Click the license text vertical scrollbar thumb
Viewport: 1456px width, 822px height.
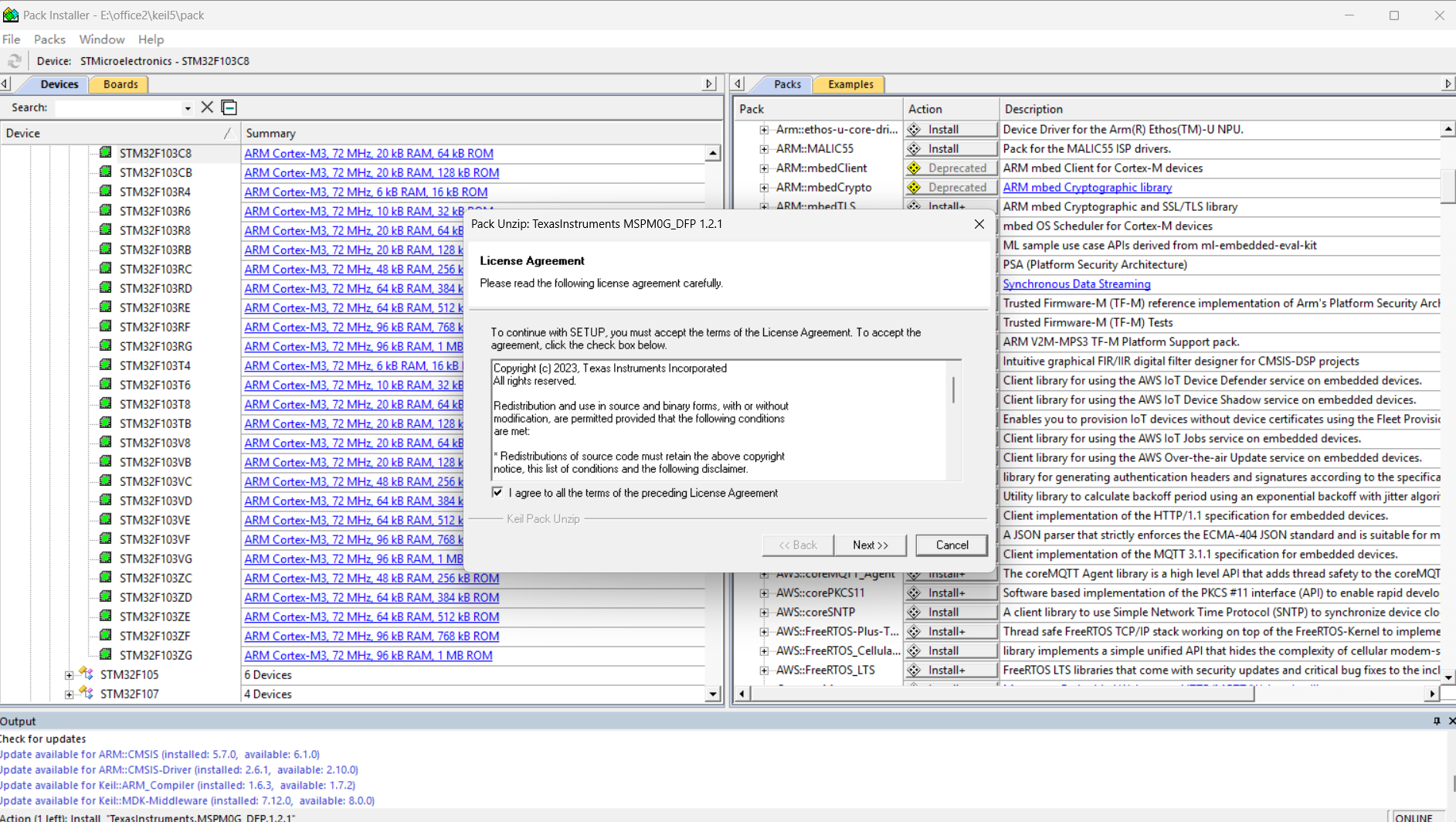(x=953, y=389)
